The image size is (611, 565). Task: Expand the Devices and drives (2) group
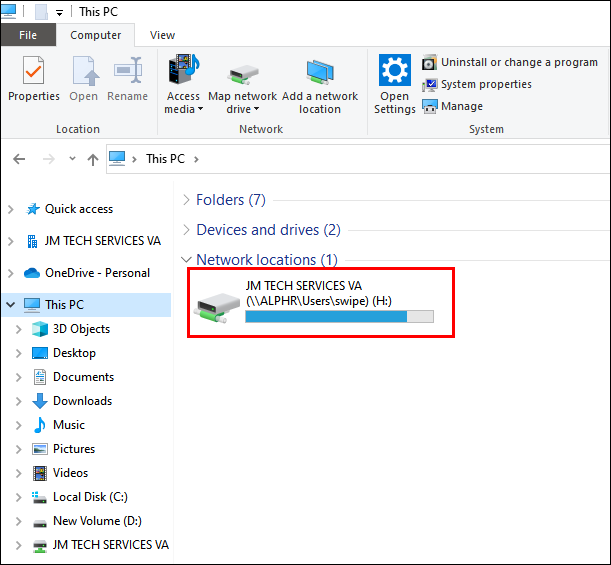click(187, 230)
